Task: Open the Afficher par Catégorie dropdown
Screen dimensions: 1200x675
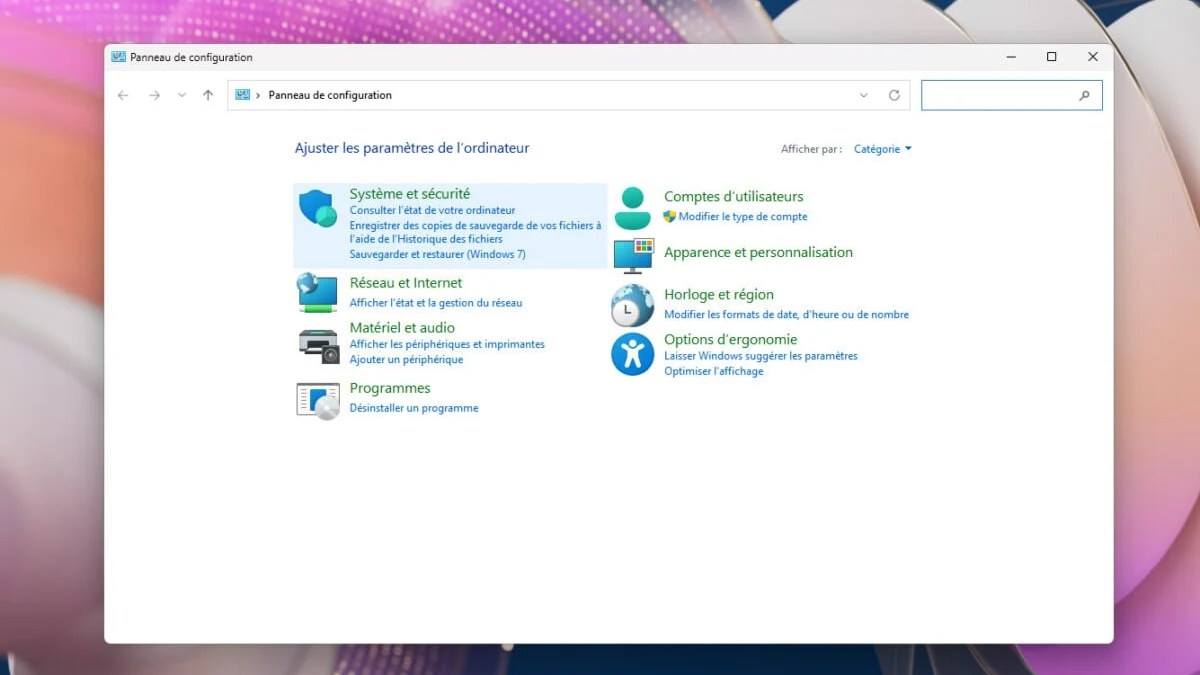Action: coord(883,149)
